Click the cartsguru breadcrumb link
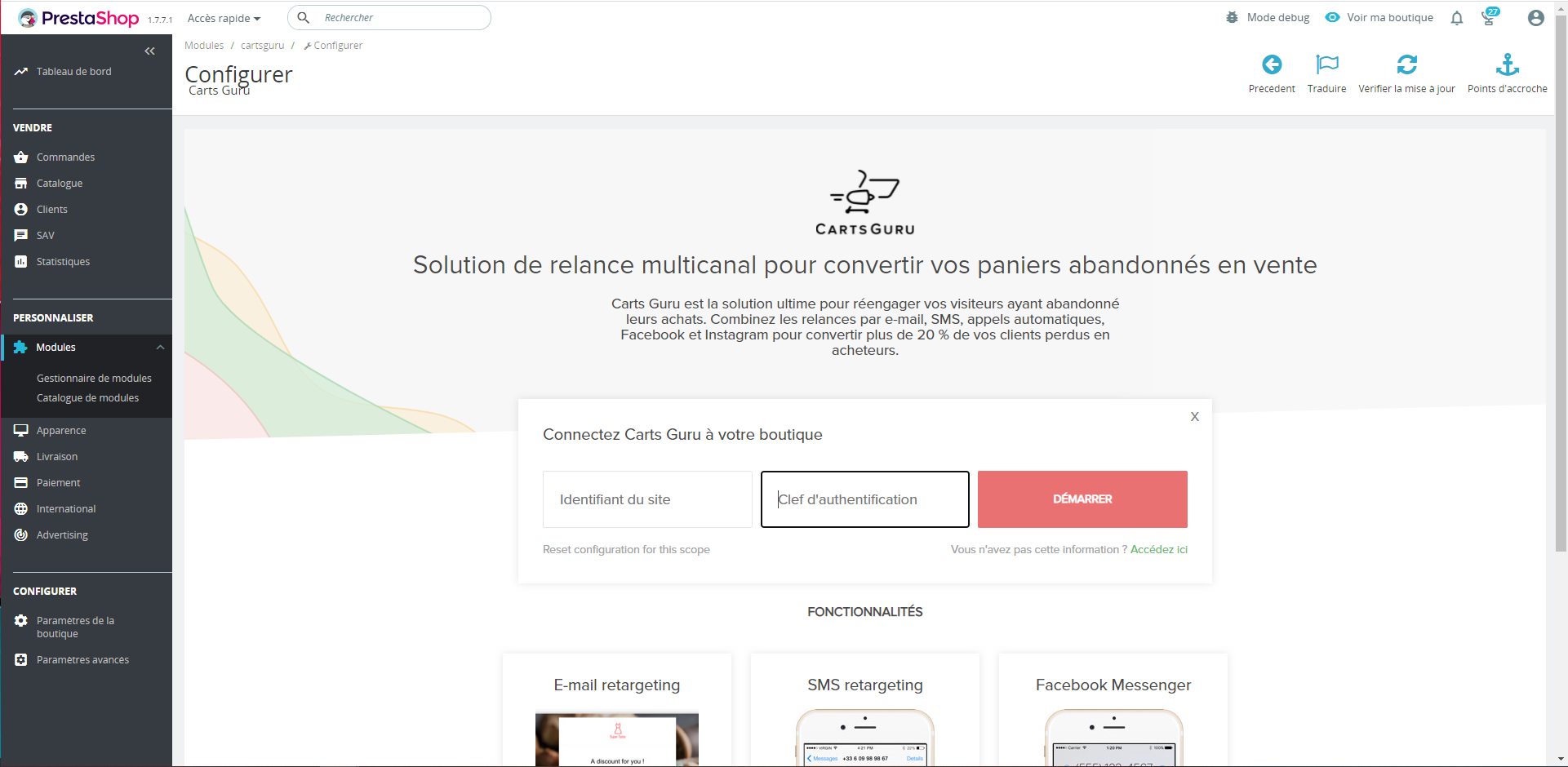The image size is (1568, 767). tap(263, 46)
